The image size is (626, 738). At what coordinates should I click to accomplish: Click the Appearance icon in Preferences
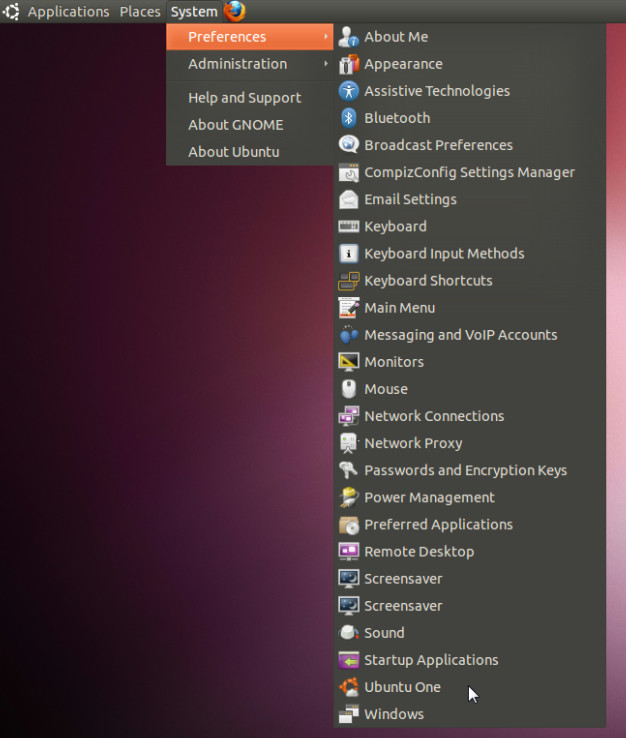pyautogui.click(x=349, y=64)
